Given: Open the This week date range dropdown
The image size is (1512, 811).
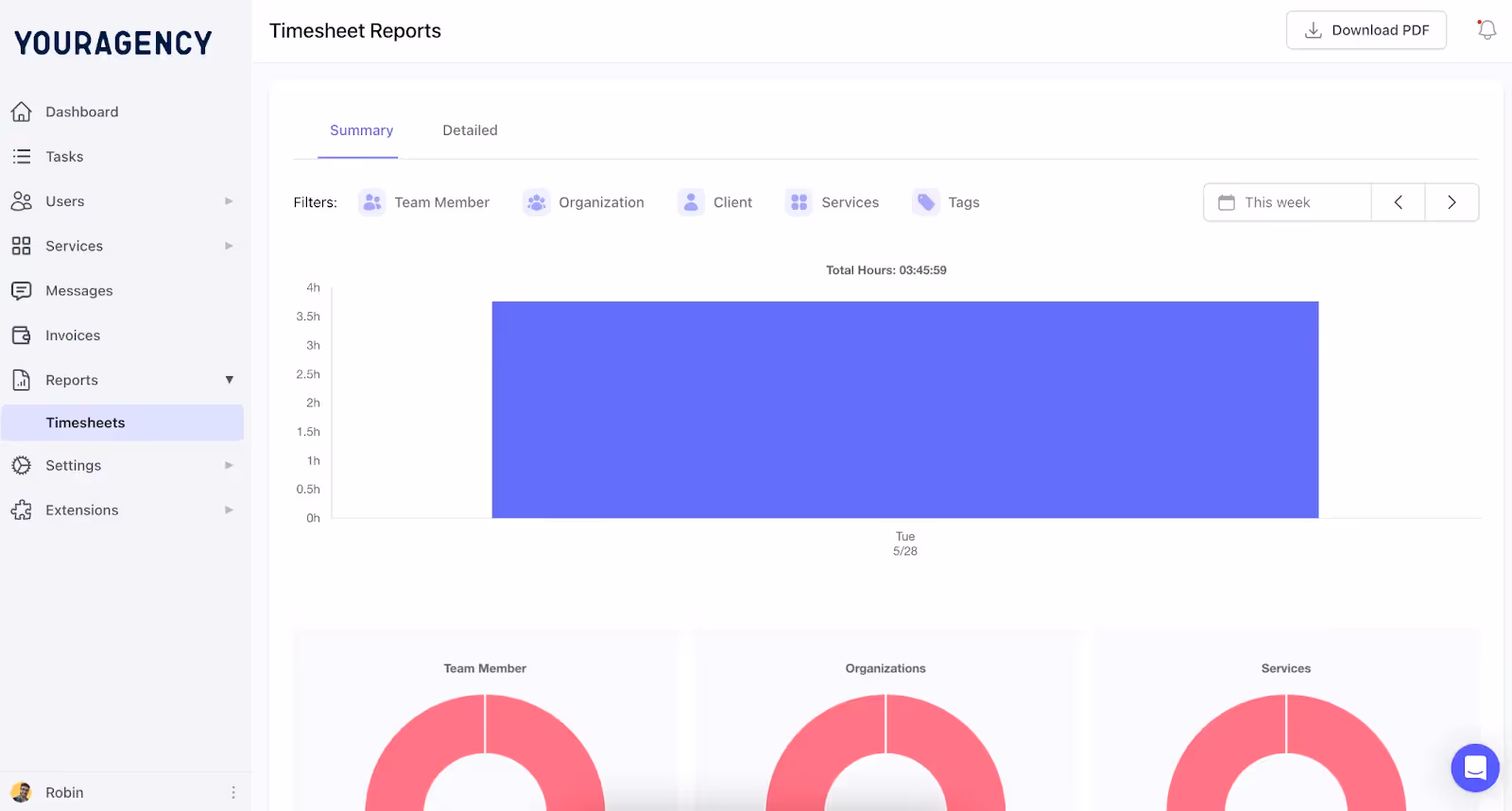Looking at the screenshot, I should click(1287, 202).
